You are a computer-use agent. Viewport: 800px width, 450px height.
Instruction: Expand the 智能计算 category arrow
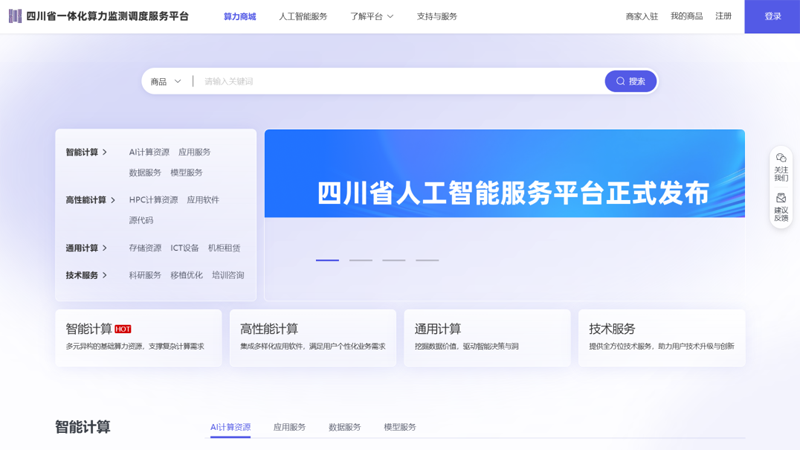tap(105, 153)
